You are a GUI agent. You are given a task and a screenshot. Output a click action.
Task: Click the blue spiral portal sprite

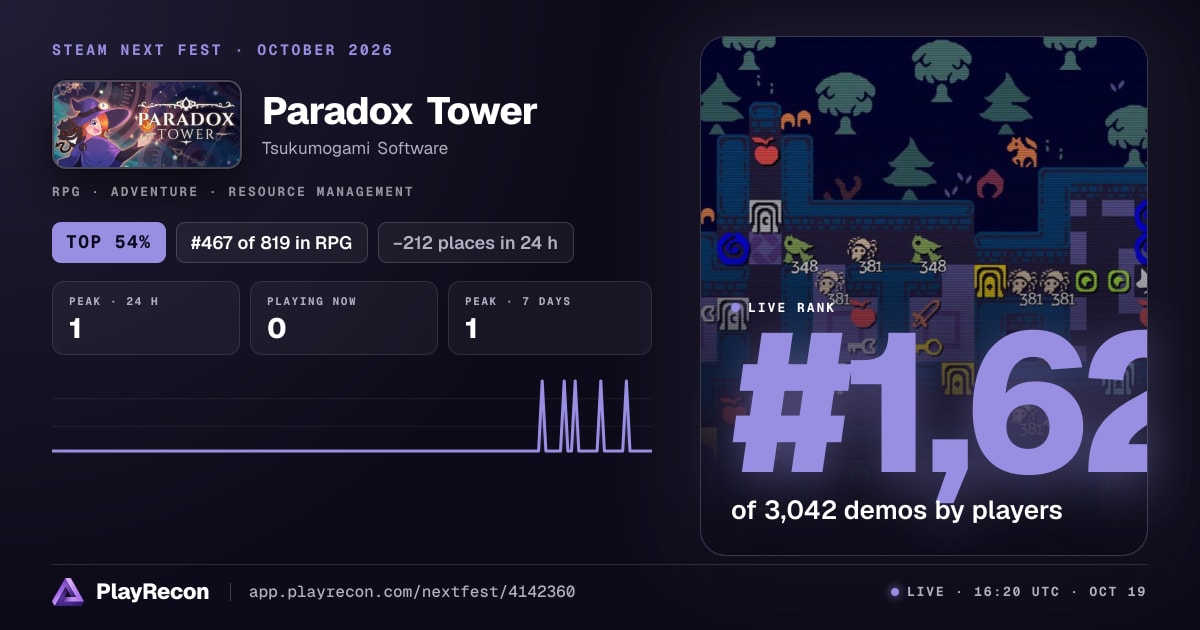pos(734,247)
